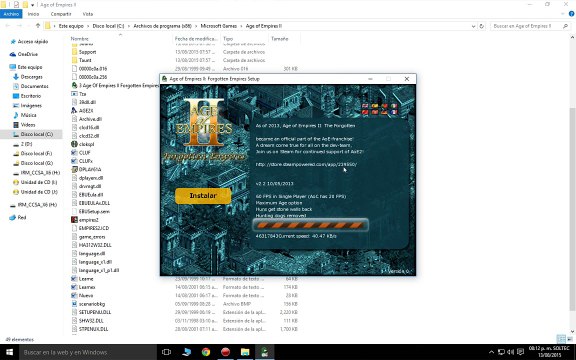Select the empires2 application icon

[x=75, y=220]
